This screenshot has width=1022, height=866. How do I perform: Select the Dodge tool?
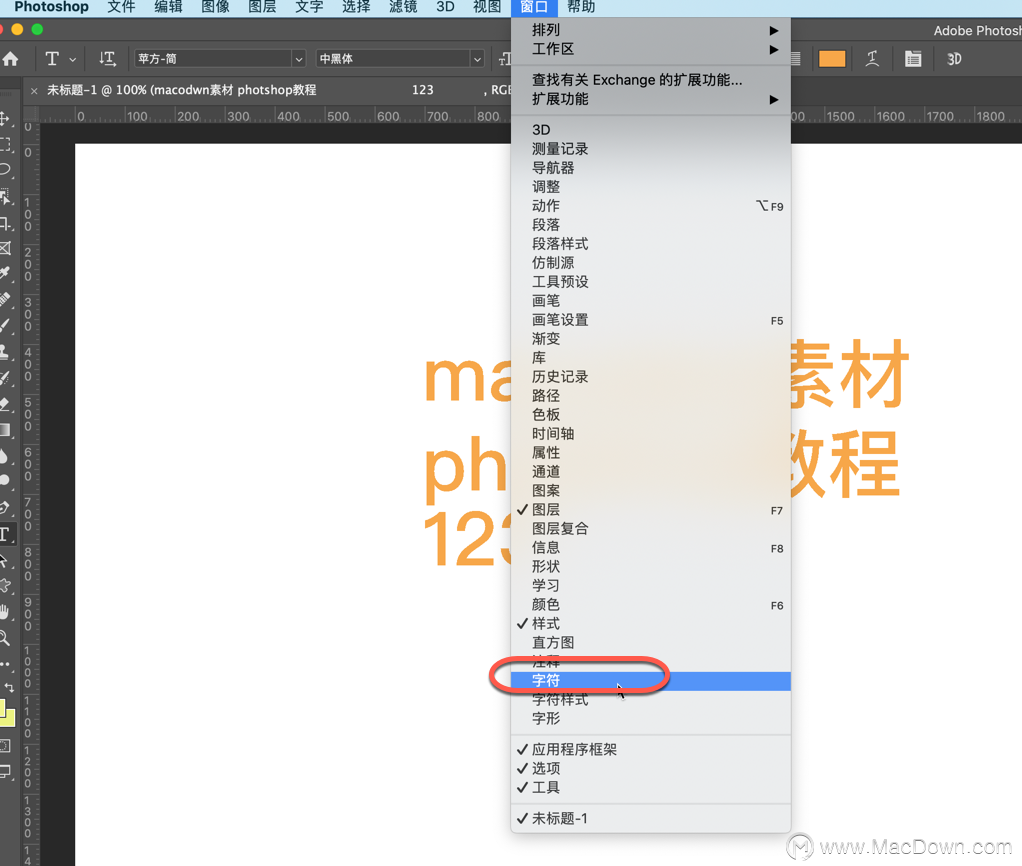pyautogui.click(x=5, y=482)
